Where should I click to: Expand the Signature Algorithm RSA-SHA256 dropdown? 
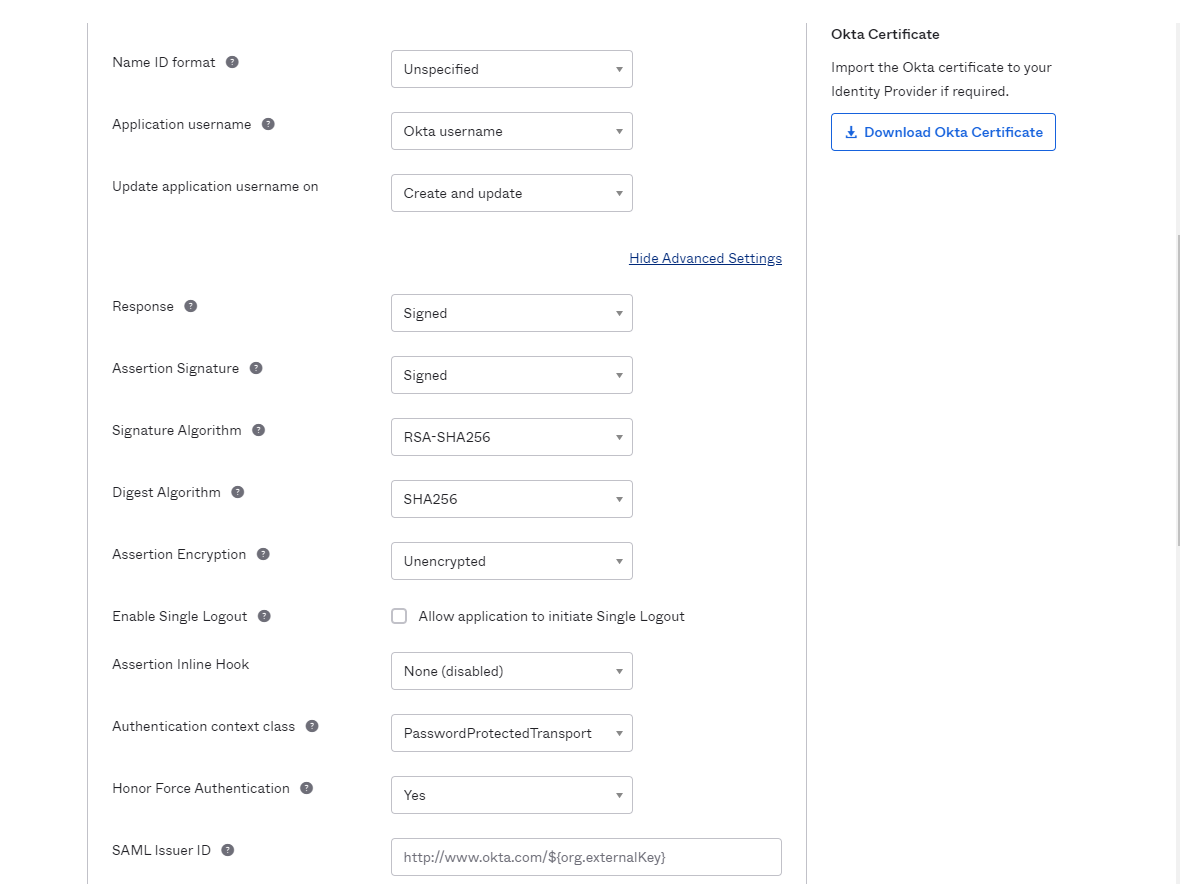(511, 437)
